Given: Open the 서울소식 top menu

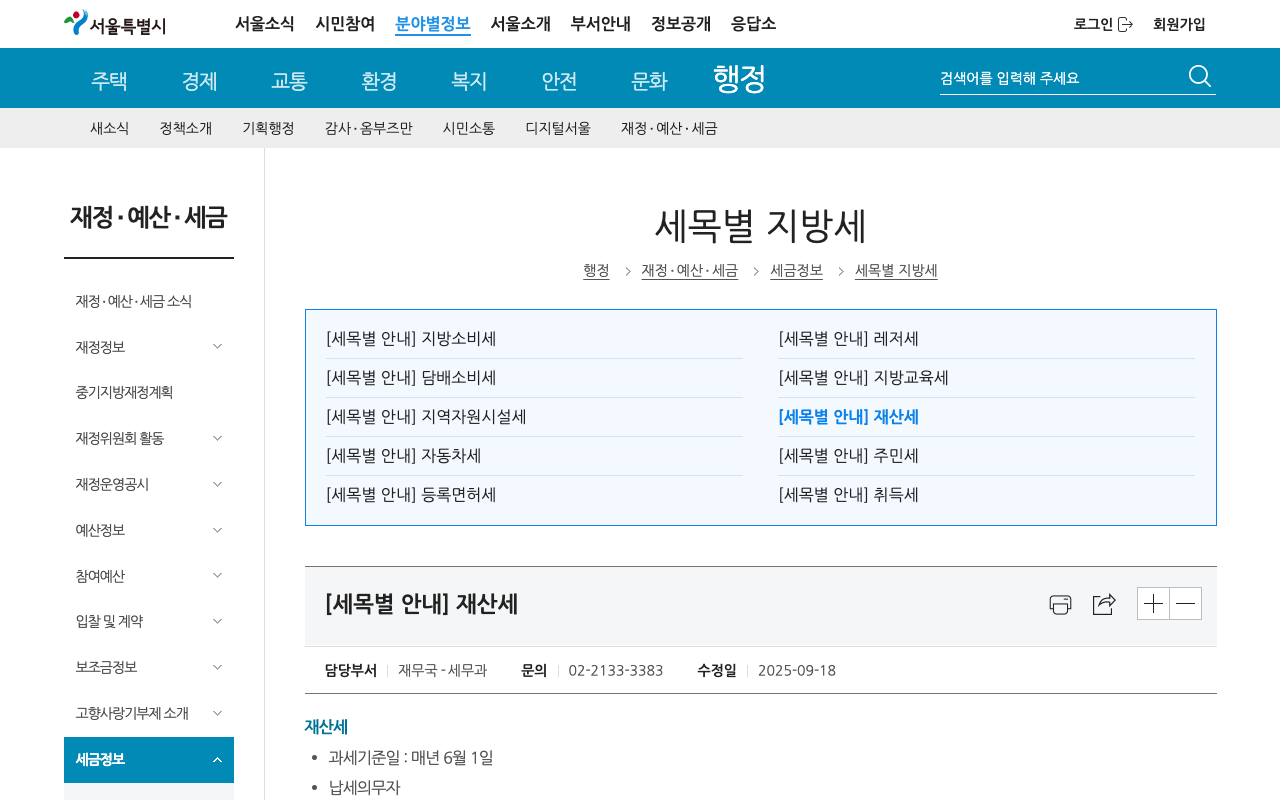Looking at the screenshot, I should coord(265,24).
